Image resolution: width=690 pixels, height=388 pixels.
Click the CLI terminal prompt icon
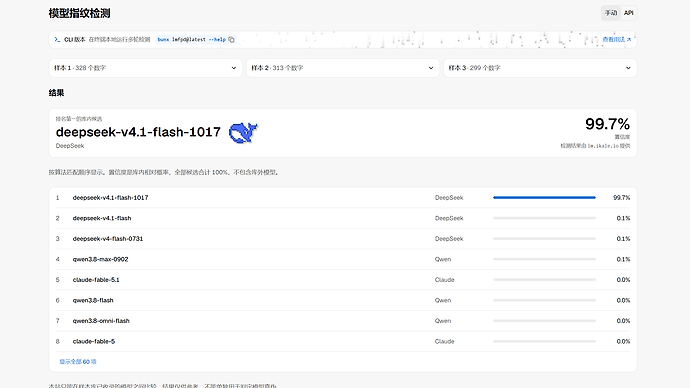point(57,40)
